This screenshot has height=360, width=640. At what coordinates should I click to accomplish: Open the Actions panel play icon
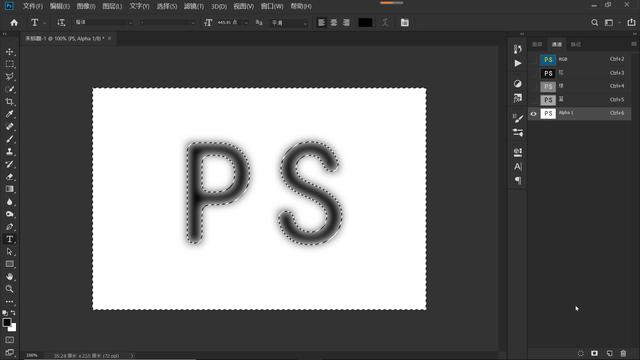(518, 64)
